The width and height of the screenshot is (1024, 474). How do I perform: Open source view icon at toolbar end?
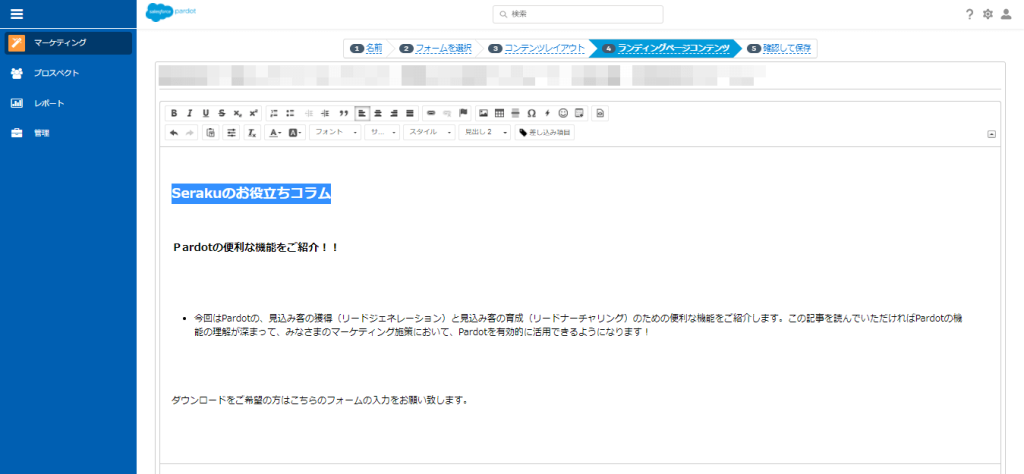[600, 113]
